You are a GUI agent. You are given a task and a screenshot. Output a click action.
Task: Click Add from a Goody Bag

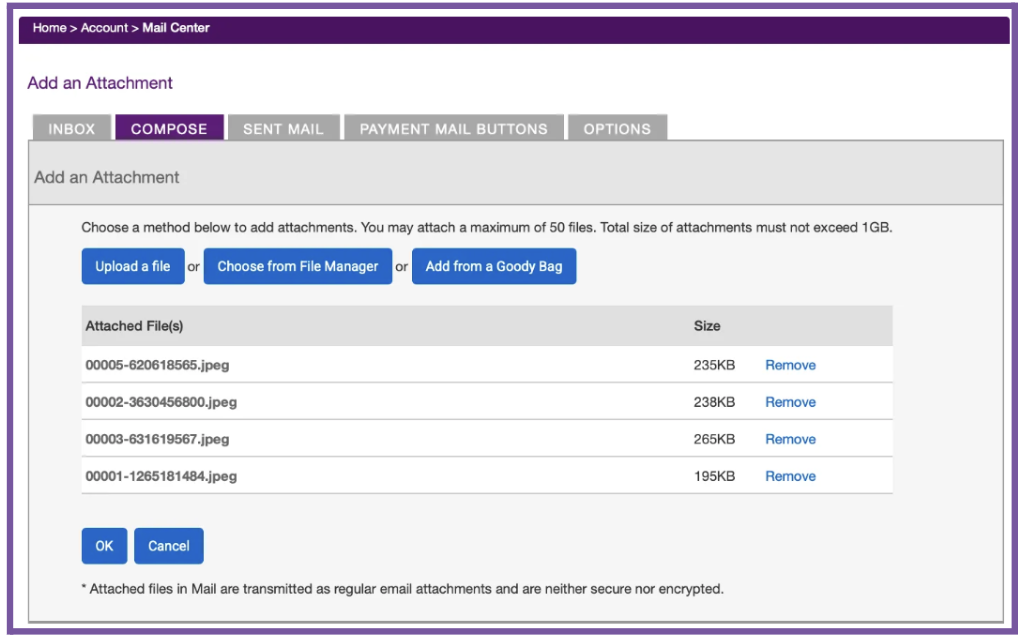pos(494,266)
